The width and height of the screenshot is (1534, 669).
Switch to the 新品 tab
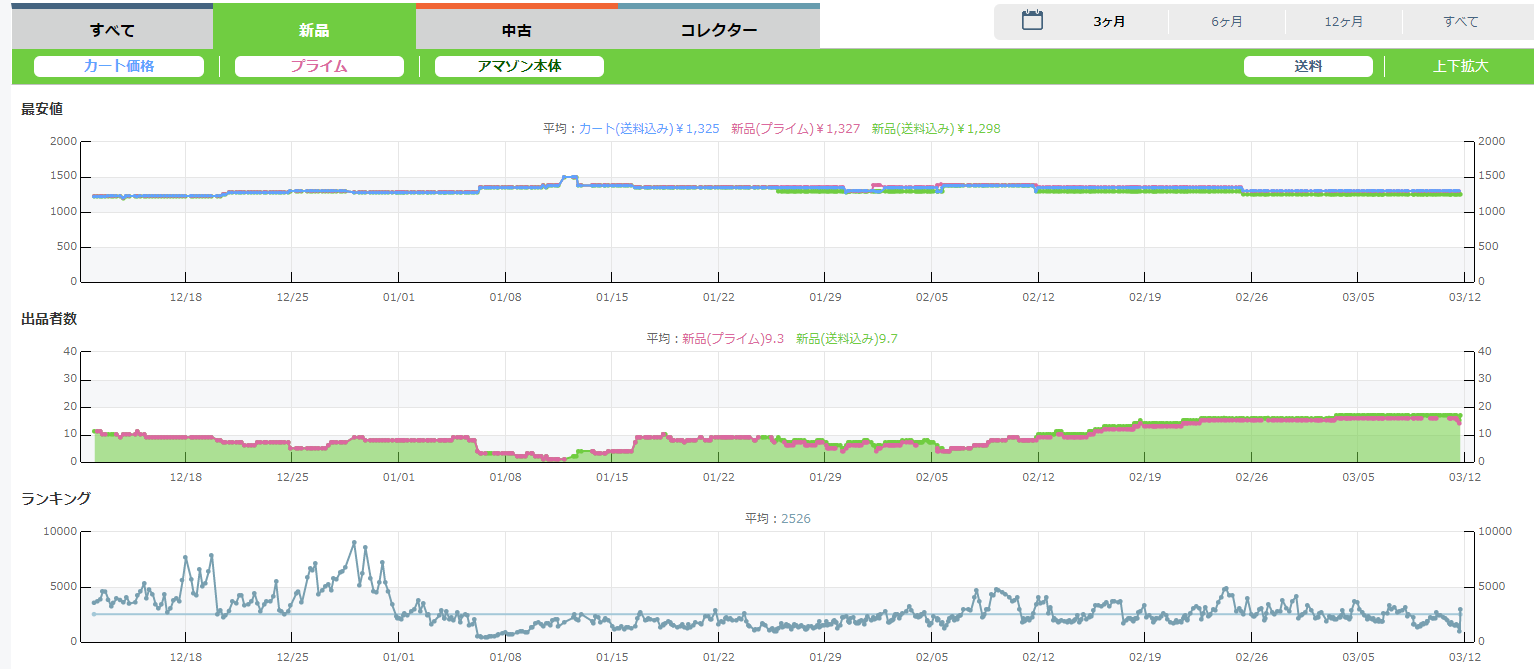(314, 29)
